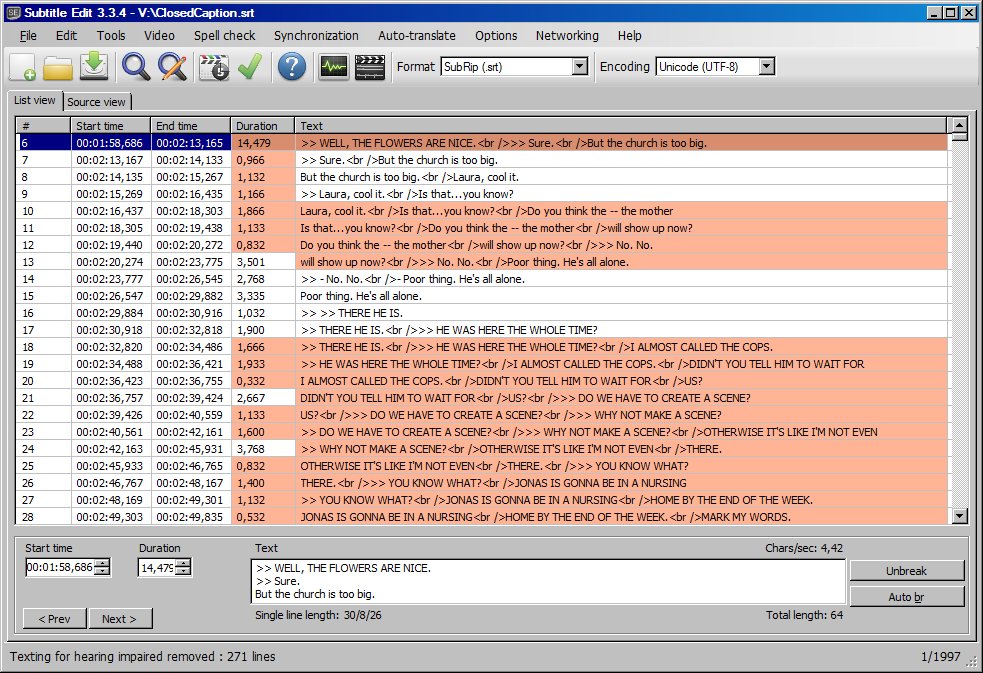
Task: Click start time 00:02:42,163 in row 24
Action: click(x=110, y=449)
